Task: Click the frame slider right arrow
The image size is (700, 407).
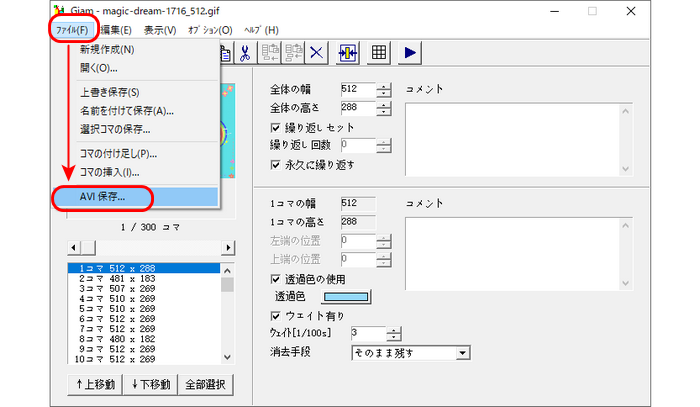Action: coord(228,248)
